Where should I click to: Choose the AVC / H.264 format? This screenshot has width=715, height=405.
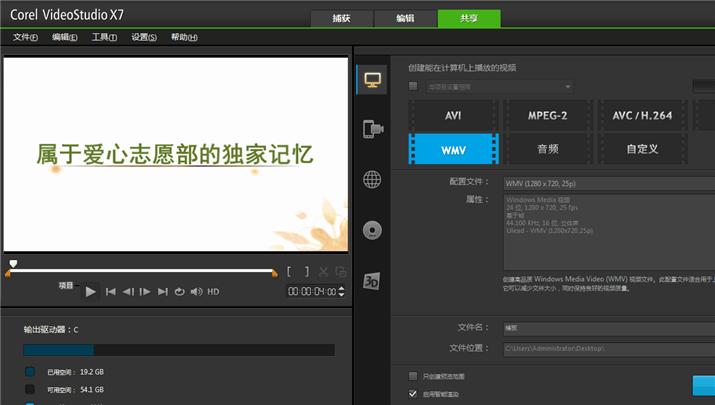(642, 115)
